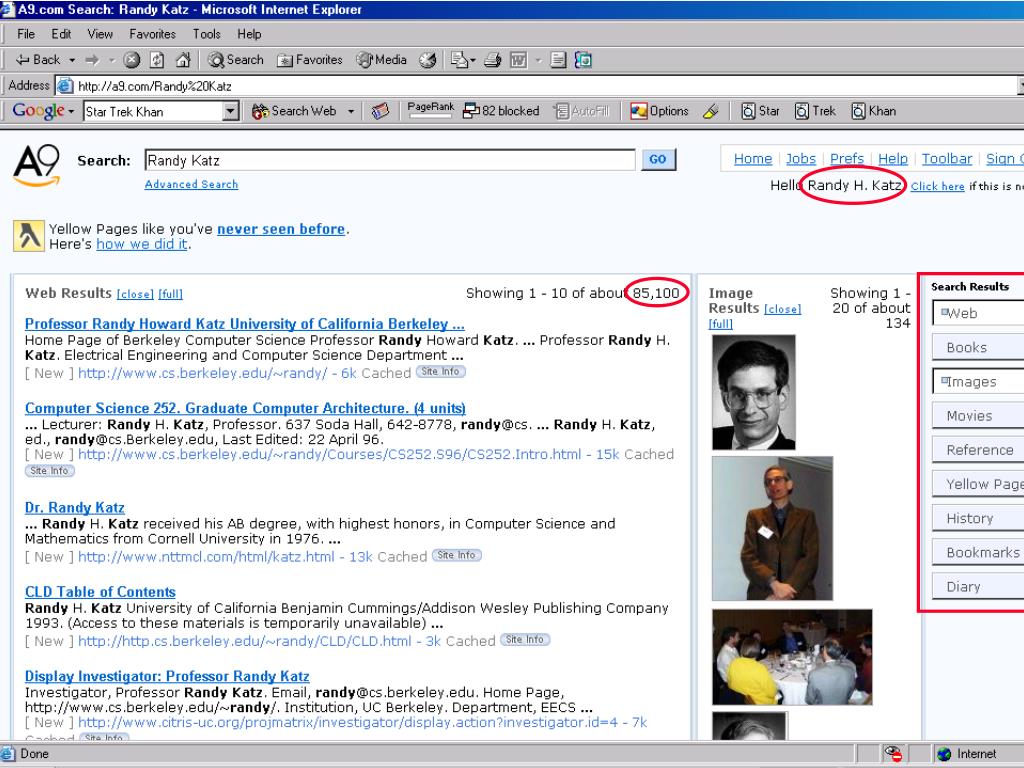The height and width of the screenshot is (768, 1024).
Task: Expand the Search Web dropdown arrow
Action: [351, 112]
